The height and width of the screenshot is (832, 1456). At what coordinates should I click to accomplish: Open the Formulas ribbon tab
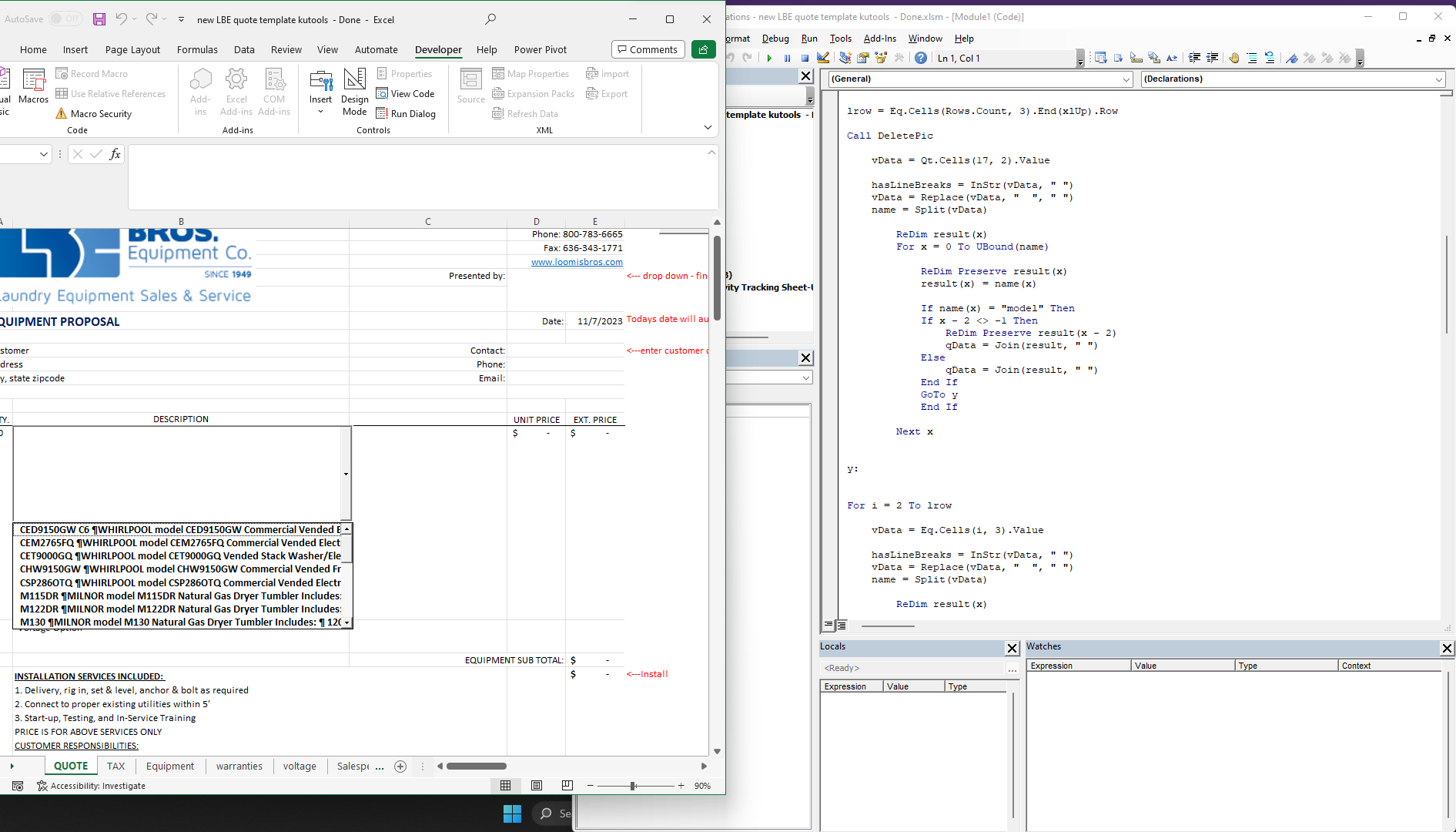197,49
